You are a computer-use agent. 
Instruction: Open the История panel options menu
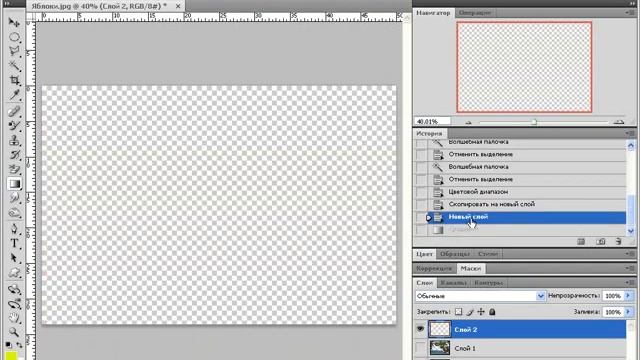pos(630,133)
